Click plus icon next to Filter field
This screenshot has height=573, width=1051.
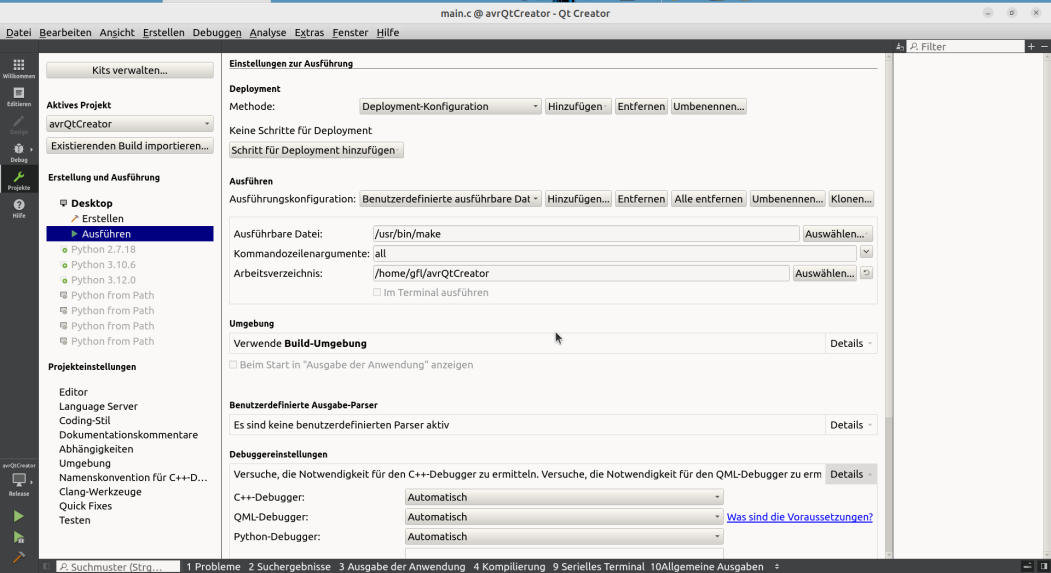(1031, 46)
